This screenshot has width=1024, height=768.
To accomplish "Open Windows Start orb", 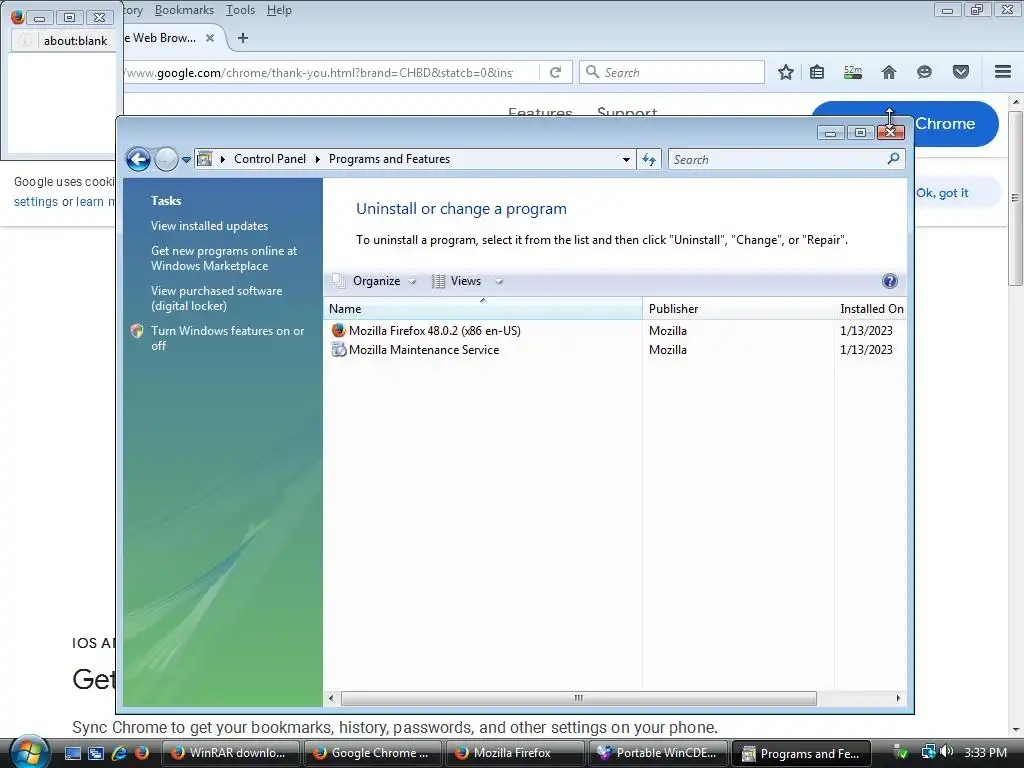I will pyautogui.click(x=29, y=752).
